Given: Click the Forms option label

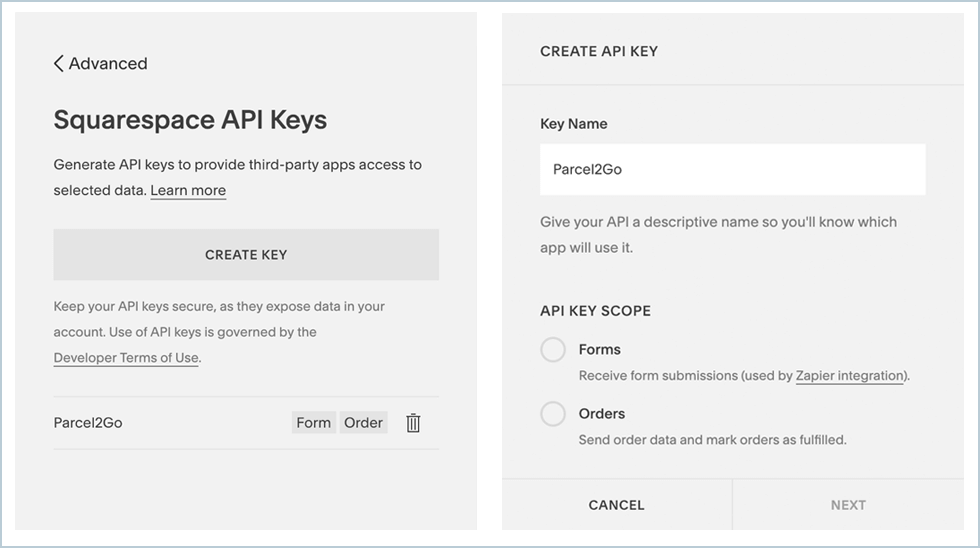Looking at the screenshot, I should coord(600,350).
